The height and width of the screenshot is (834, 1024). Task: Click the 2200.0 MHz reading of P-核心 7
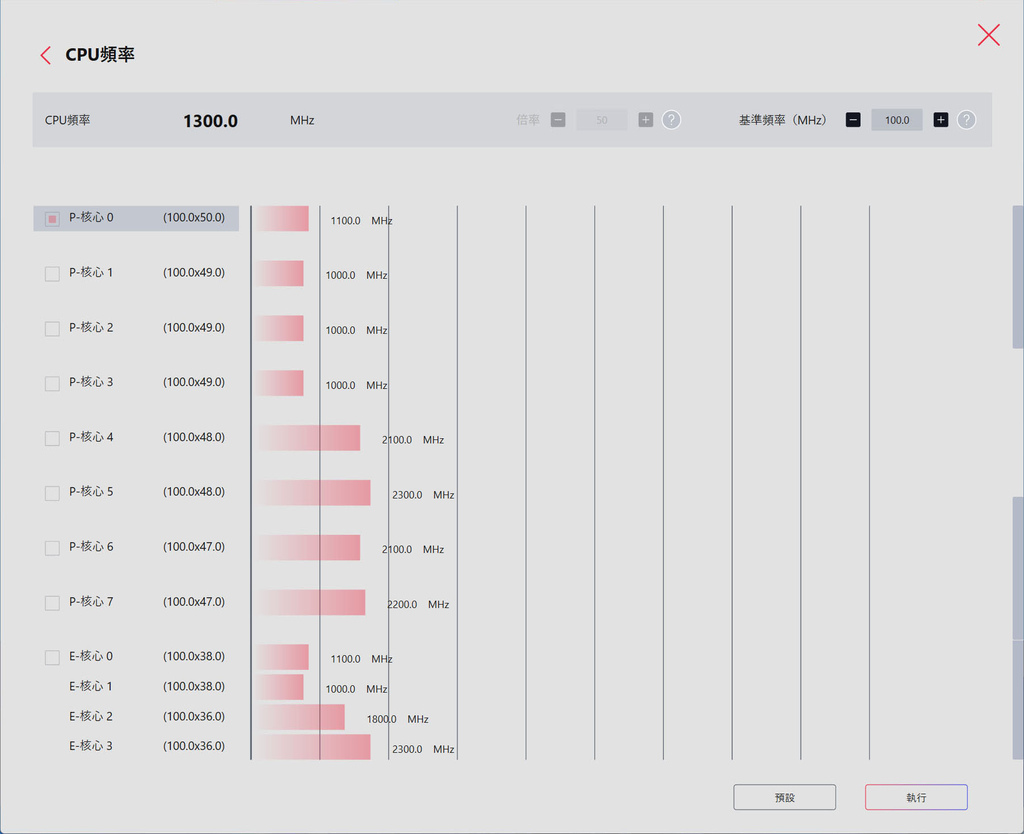[418, 605]
